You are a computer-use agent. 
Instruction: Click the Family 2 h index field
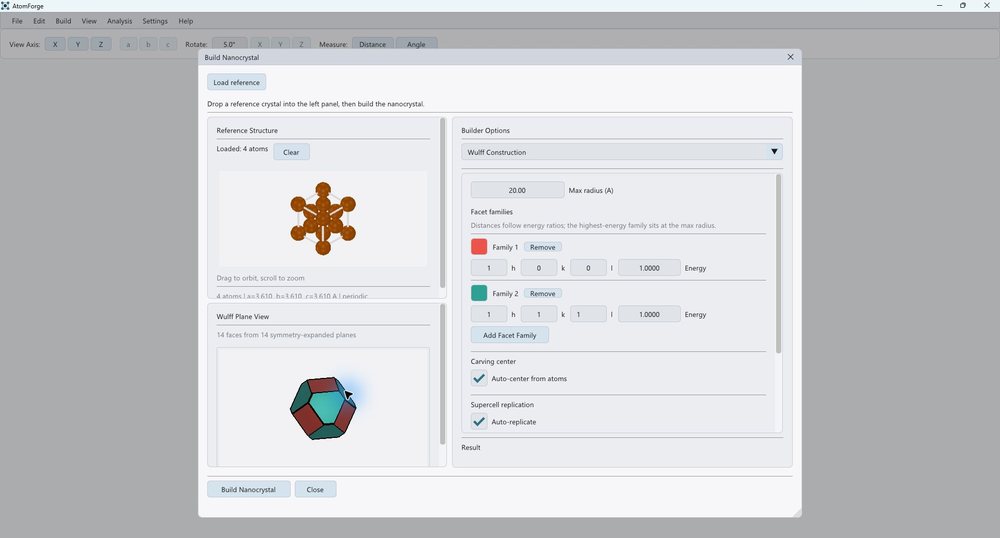click(x=489, y=314)
